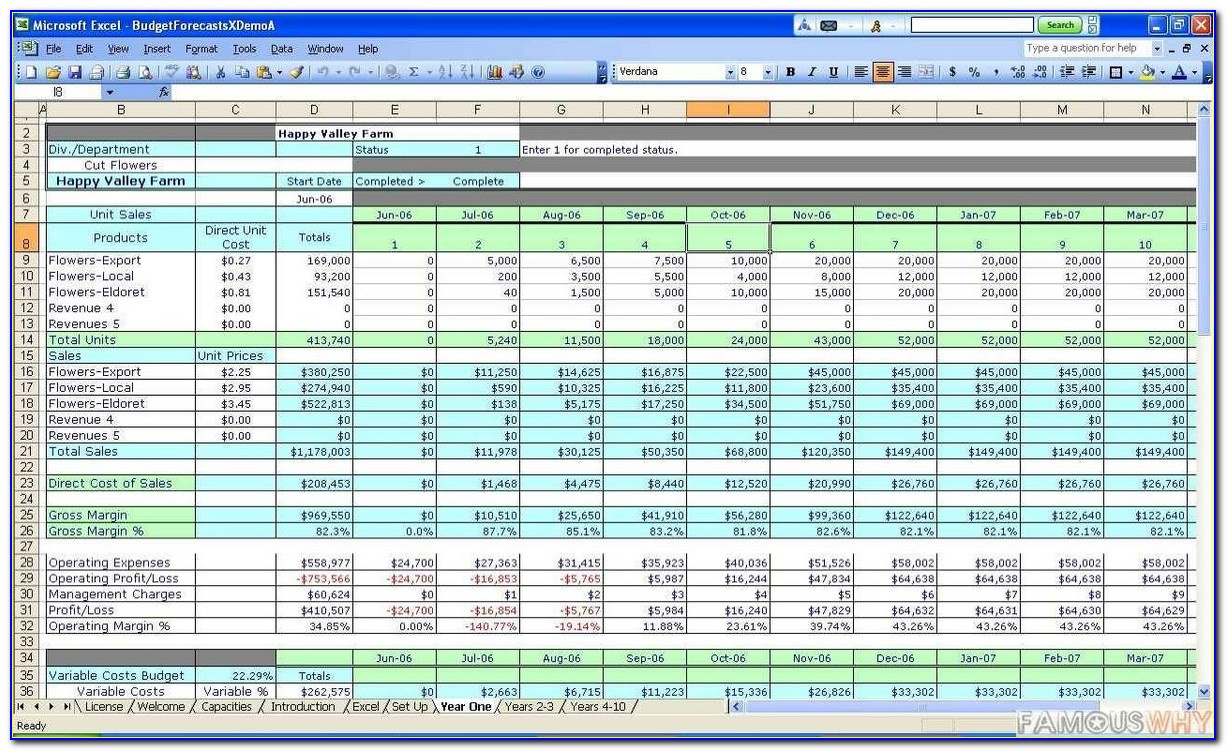Open Print Preview from toolbar
The image size is (1227, 751).
click(145, 72)
